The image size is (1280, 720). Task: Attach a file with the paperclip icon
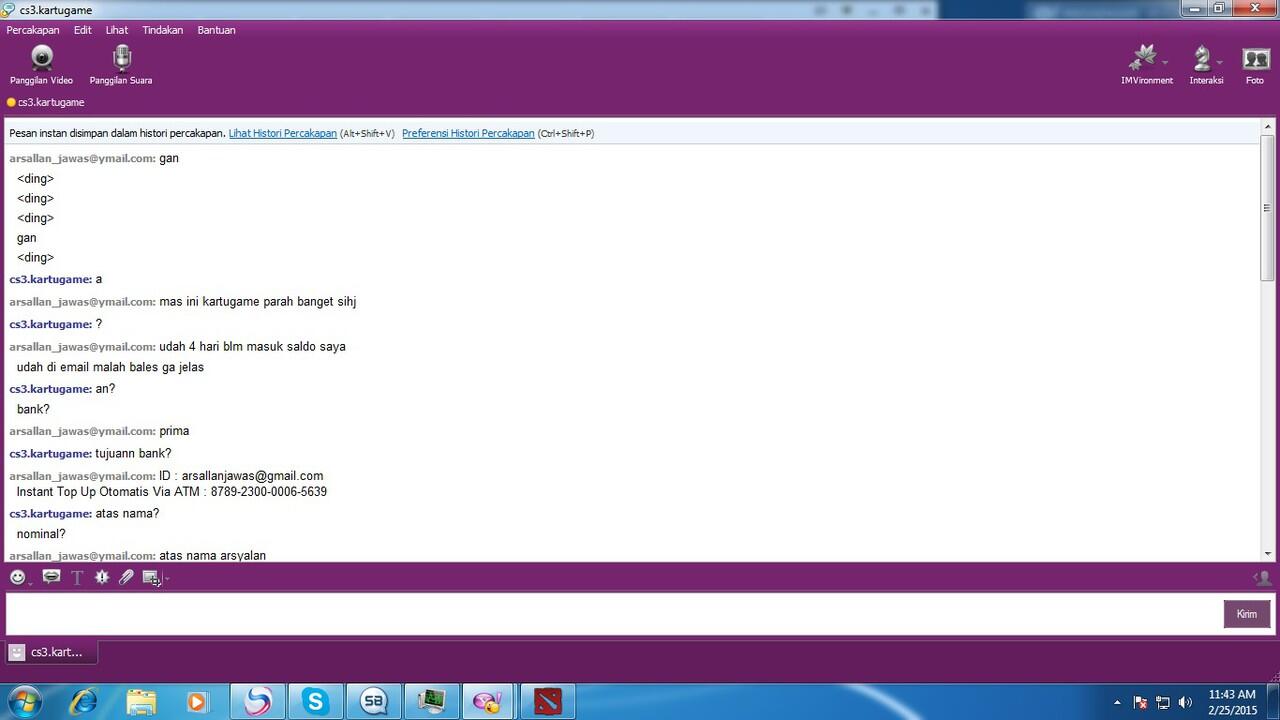coord(126,577)
